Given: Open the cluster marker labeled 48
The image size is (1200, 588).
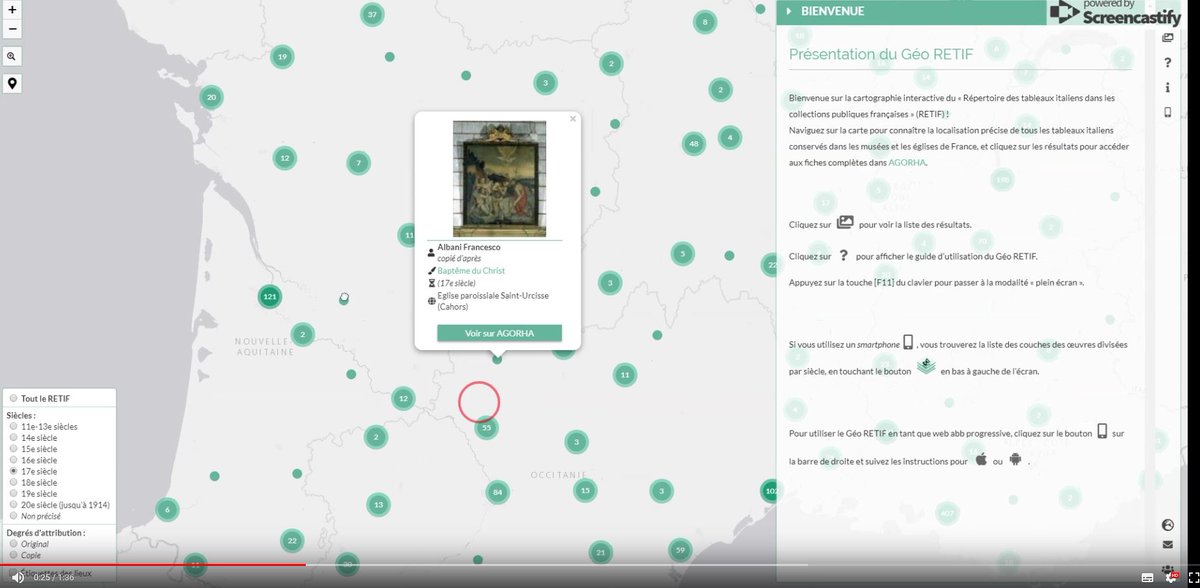Looking at the screenshot, I should (694, 144).
